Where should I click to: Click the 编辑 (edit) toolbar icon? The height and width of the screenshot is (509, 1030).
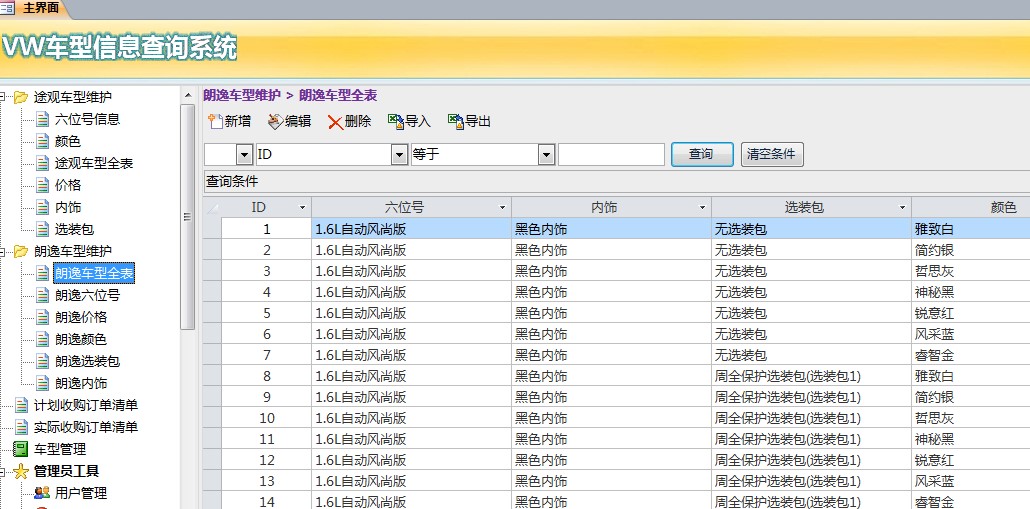[x=275, y=122]
